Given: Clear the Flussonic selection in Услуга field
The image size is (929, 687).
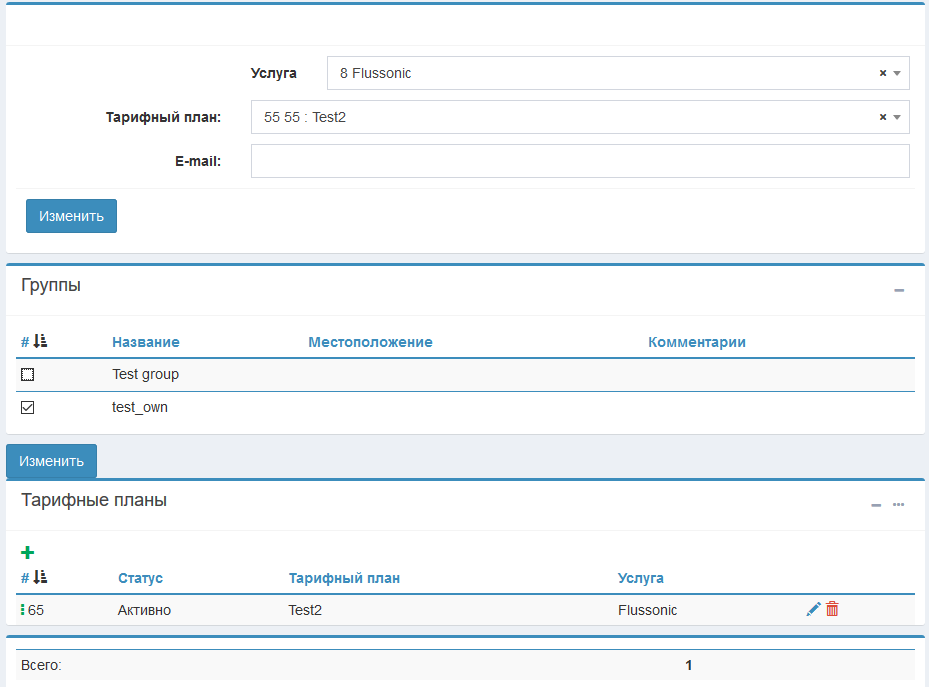Looking at the screenshot, I should point(882,73).
